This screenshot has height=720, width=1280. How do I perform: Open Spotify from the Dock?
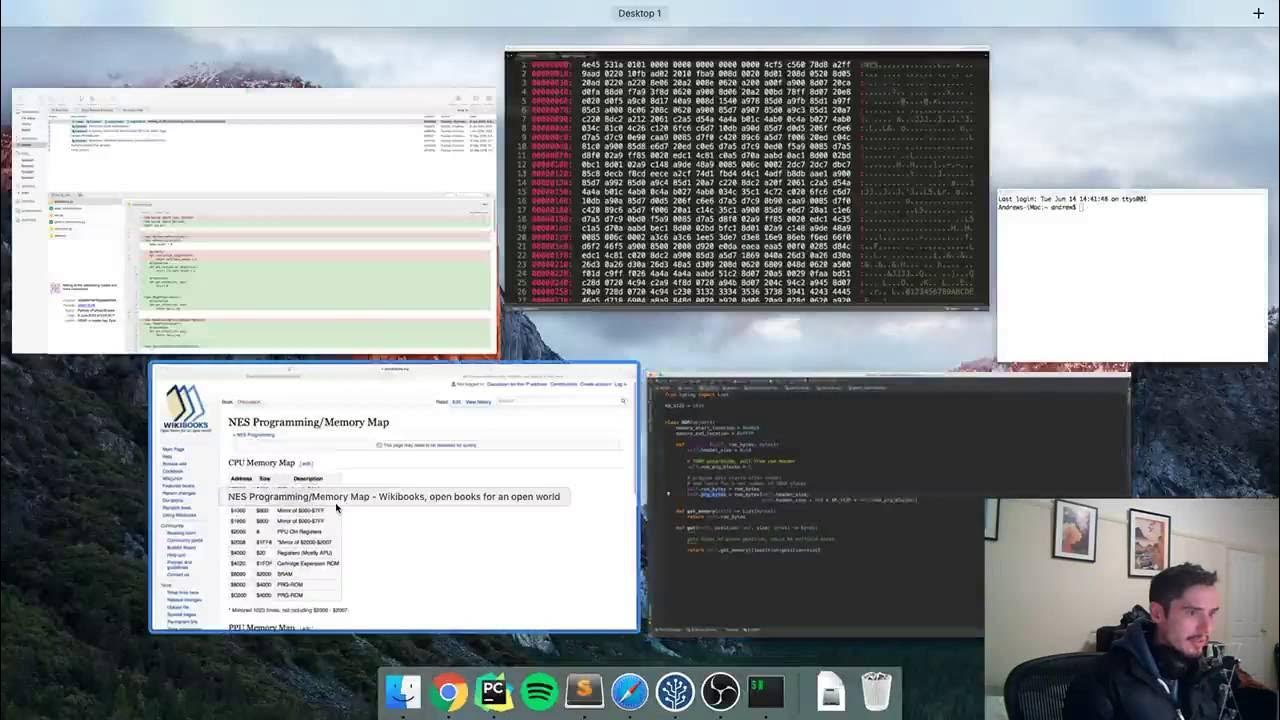coord(539,692)
